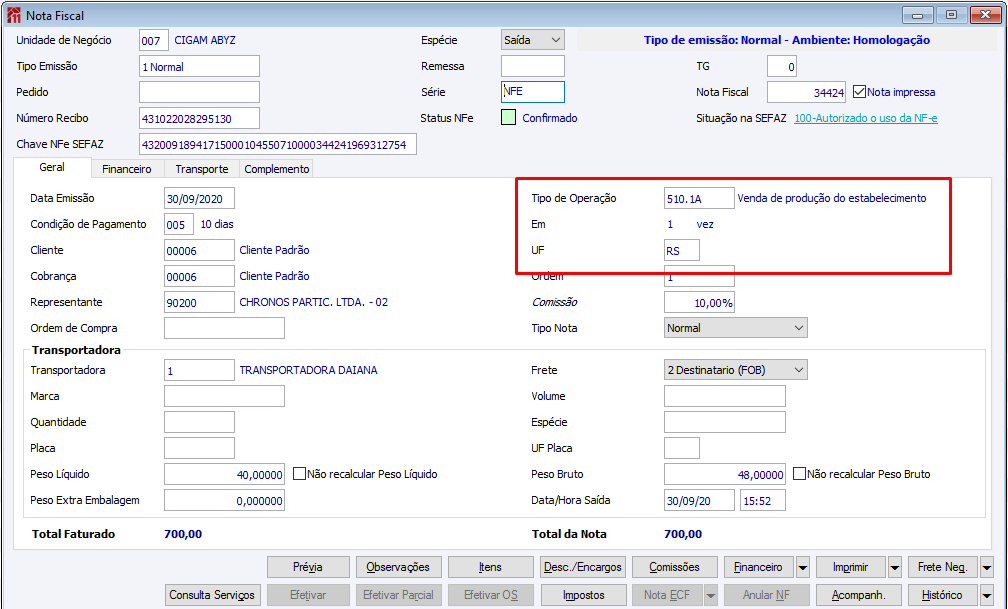The image size is (1008, 609).
Task: Click the Histórico button
Action: pos(943,595)
